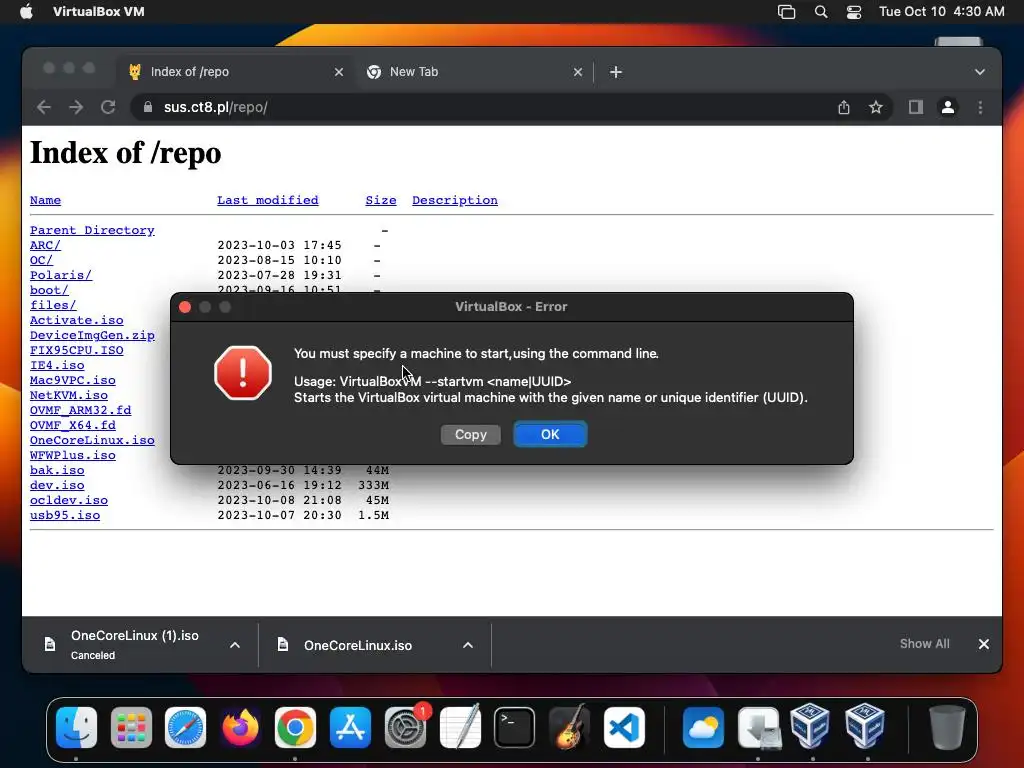Open TextEdit from the dock
The image size is (1024, 768).
click(460, 727)
